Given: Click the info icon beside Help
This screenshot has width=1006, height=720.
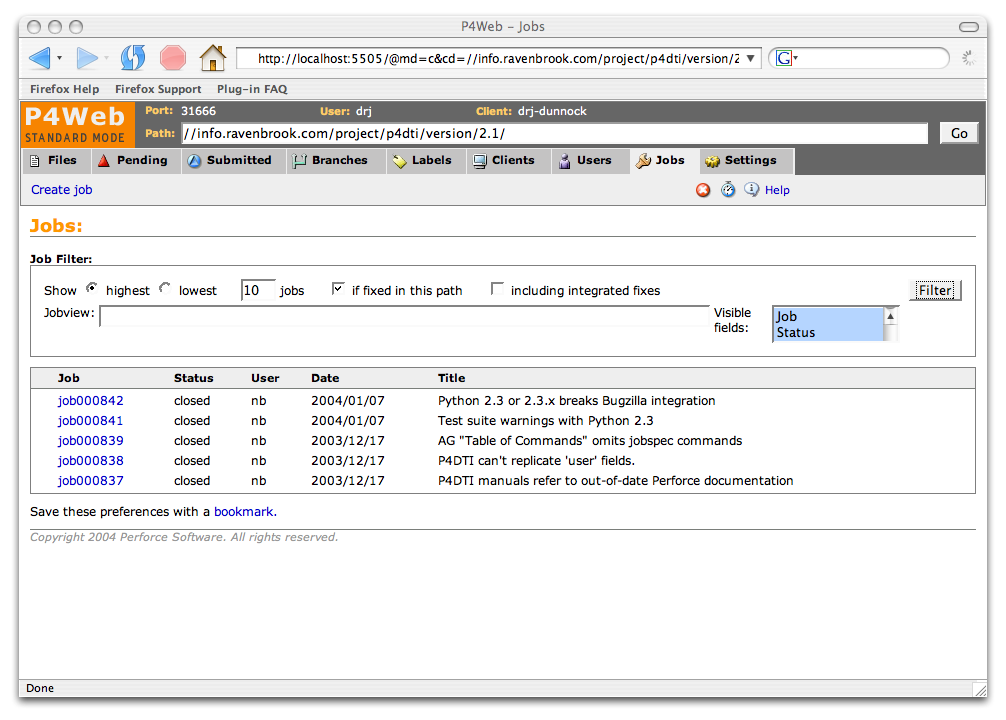Looking at the screenshot, I should pyautogui.click(x=751, y=189).
